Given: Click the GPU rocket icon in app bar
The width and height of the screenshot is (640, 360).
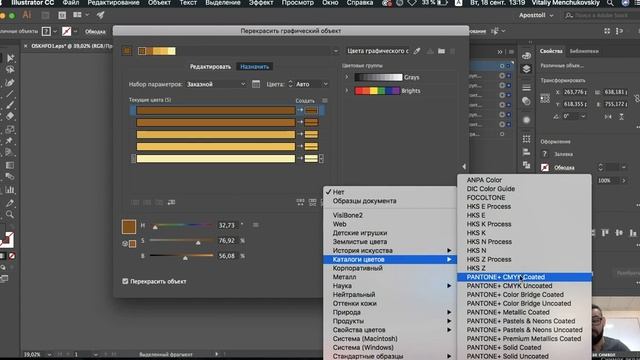Looking at the screenshot, I should click(100, 16).
